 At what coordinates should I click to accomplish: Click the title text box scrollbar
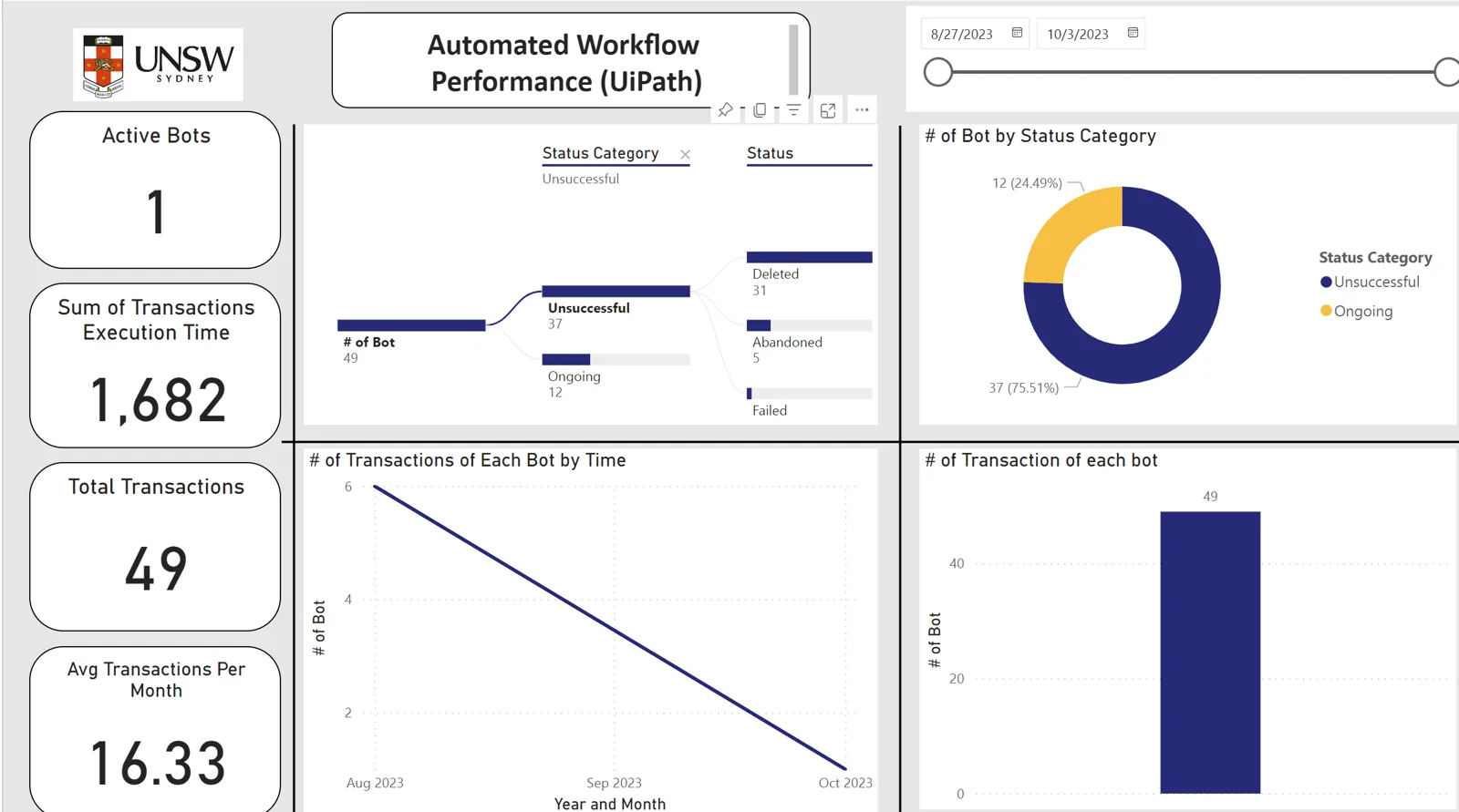(793, 59)
